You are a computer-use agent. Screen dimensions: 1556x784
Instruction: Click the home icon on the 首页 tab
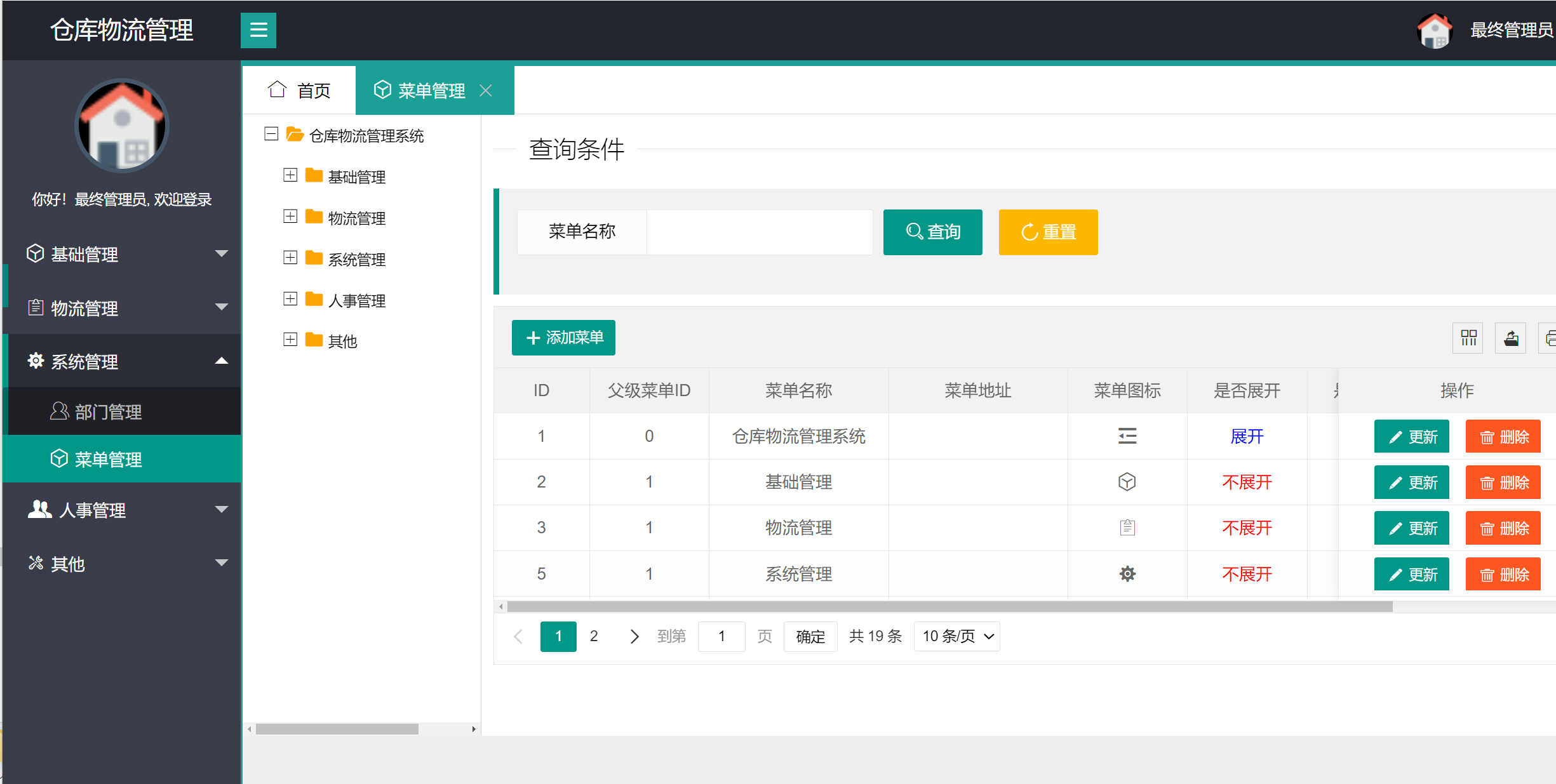click(278, 90)
